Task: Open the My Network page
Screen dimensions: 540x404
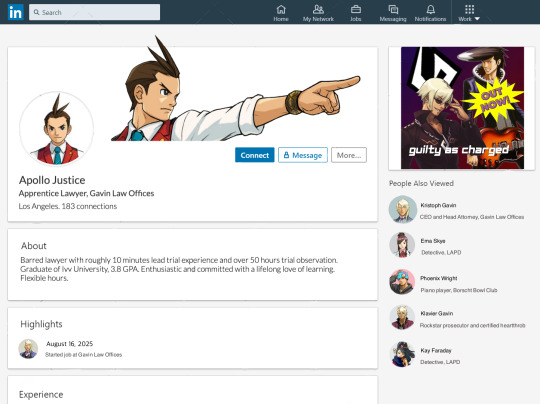Action: coord(318,13)
